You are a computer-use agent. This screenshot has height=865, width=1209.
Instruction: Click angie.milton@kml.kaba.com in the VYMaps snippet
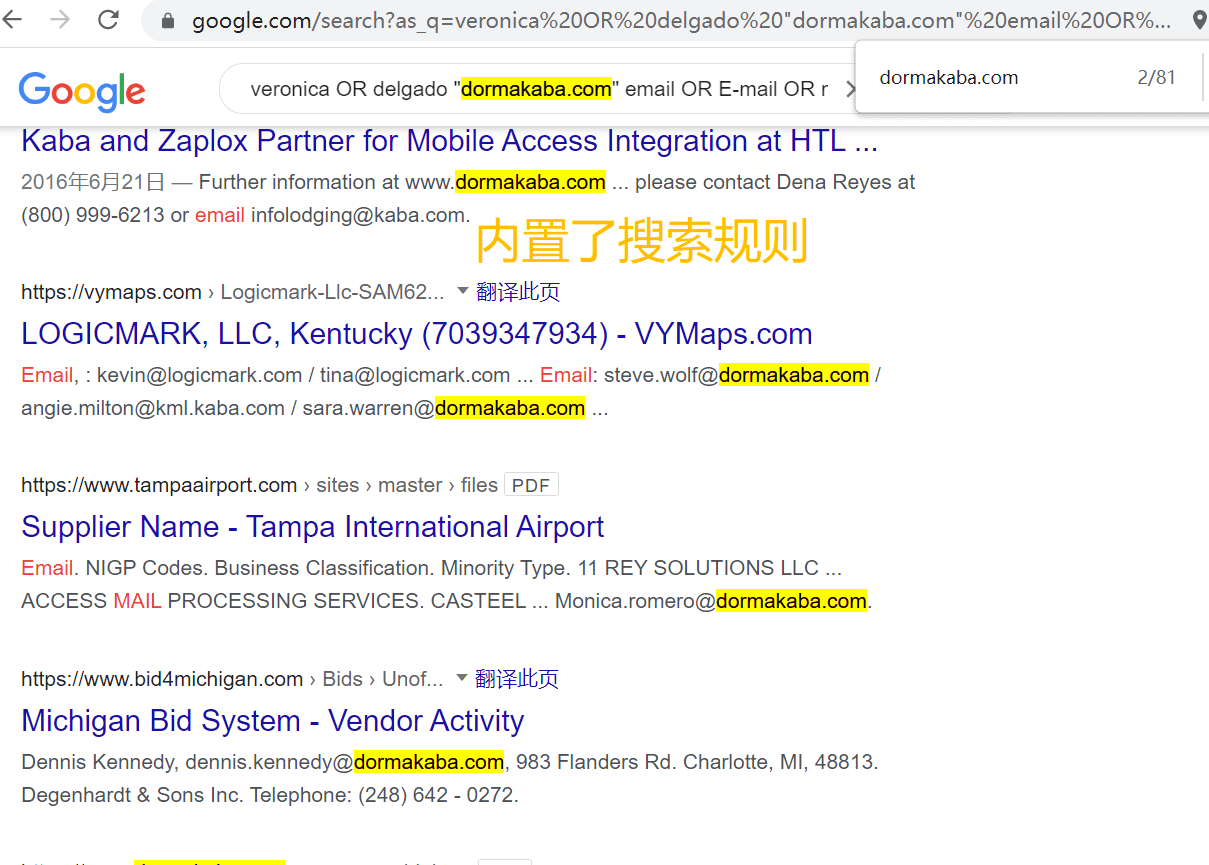pos(153,408)
